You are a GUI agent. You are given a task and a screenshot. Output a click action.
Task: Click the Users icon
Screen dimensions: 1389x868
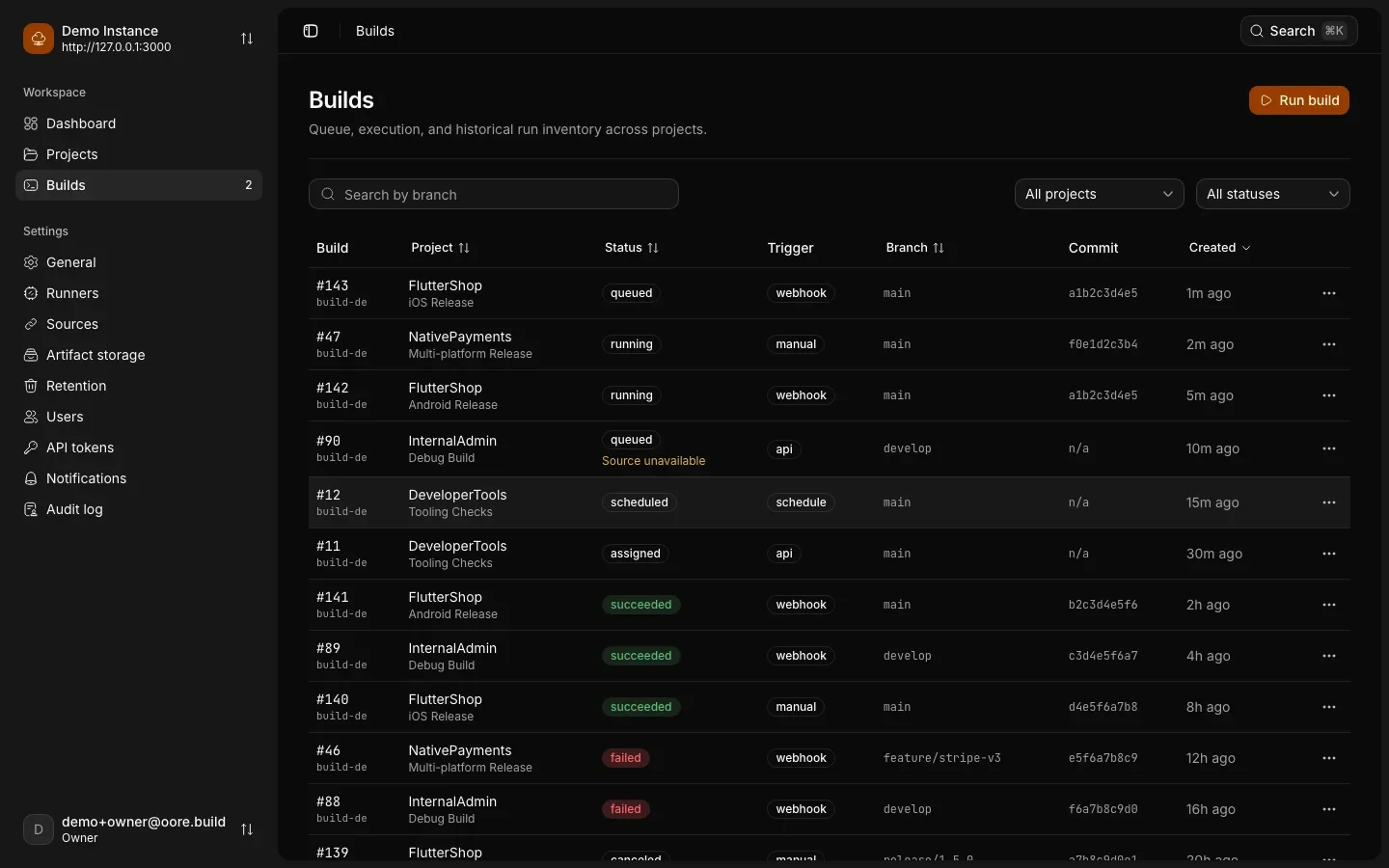tap(31, 417)
